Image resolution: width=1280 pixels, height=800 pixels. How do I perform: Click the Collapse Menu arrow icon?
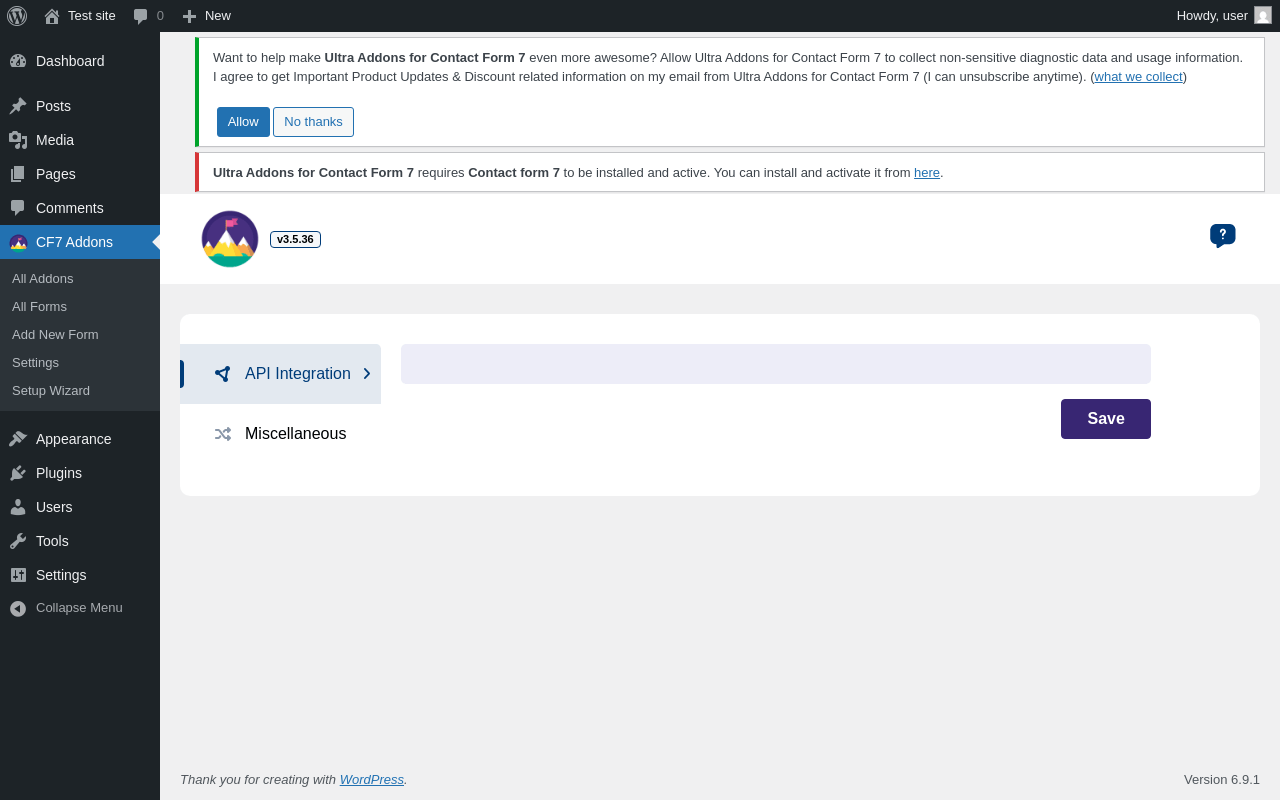pos(18,608)
